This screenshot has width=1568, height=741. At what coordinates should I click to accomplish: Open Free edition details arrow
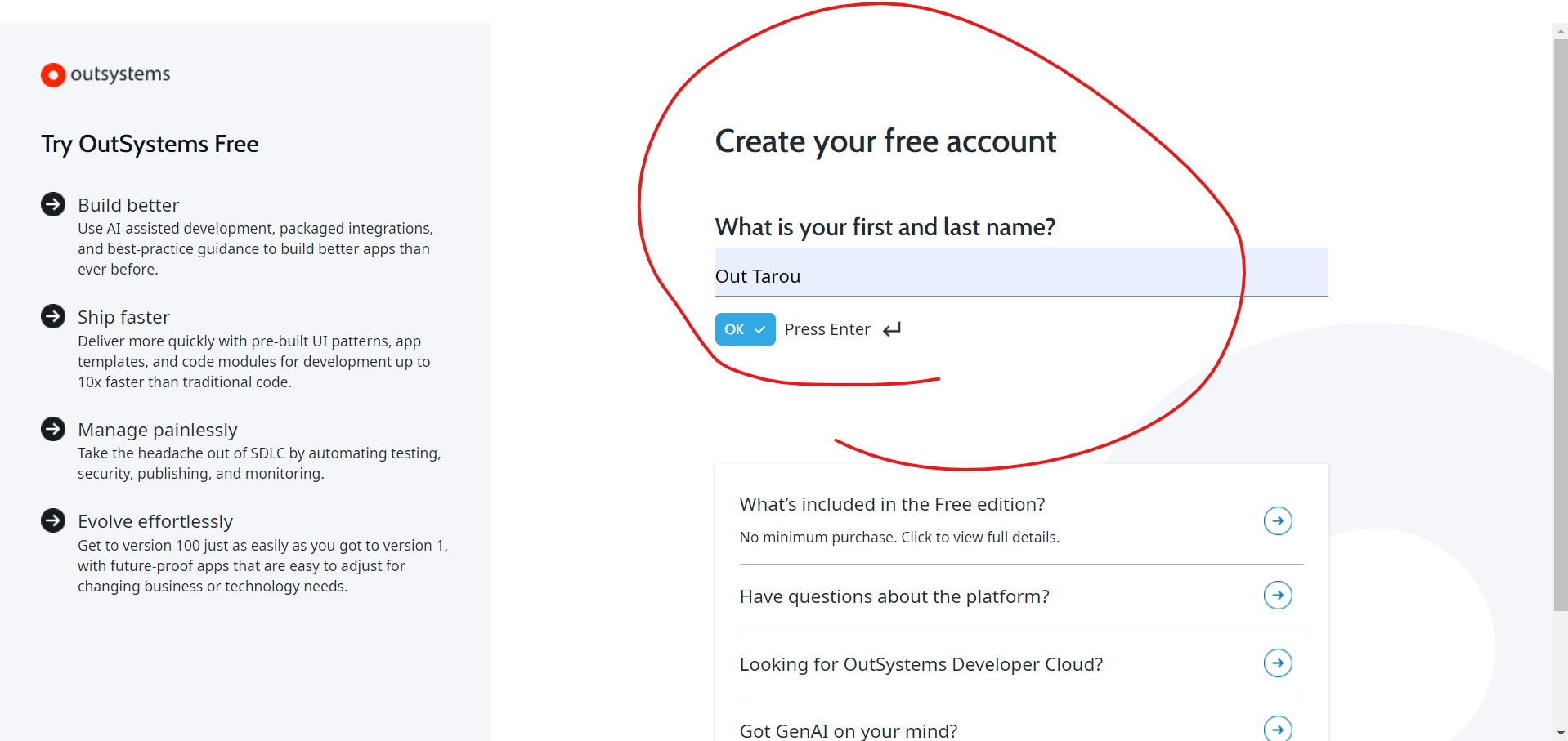tap(1278, 520)
